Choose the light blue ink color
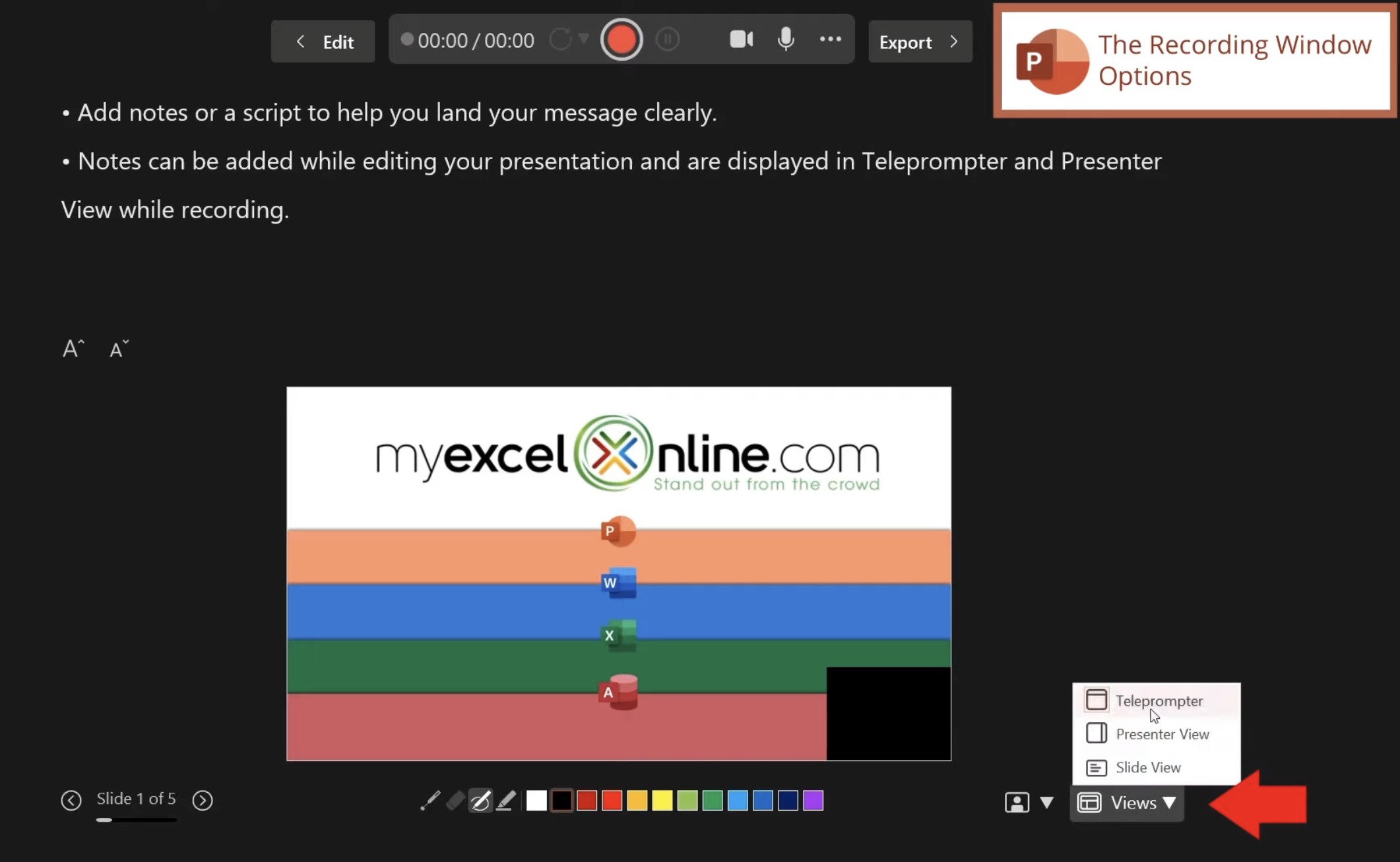This screenshot has height=862, width=1400. tap(738, 801)
